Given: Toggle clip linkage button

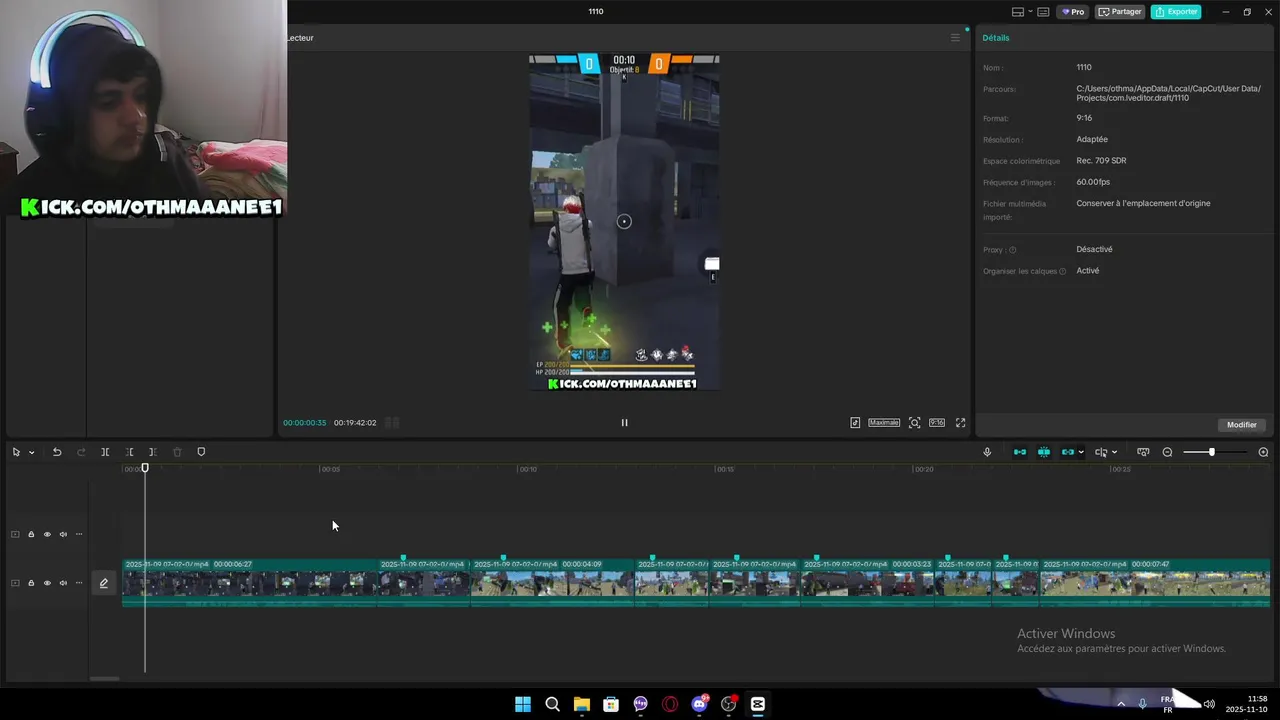Looking at the screenshot, I should [1068, 452].
